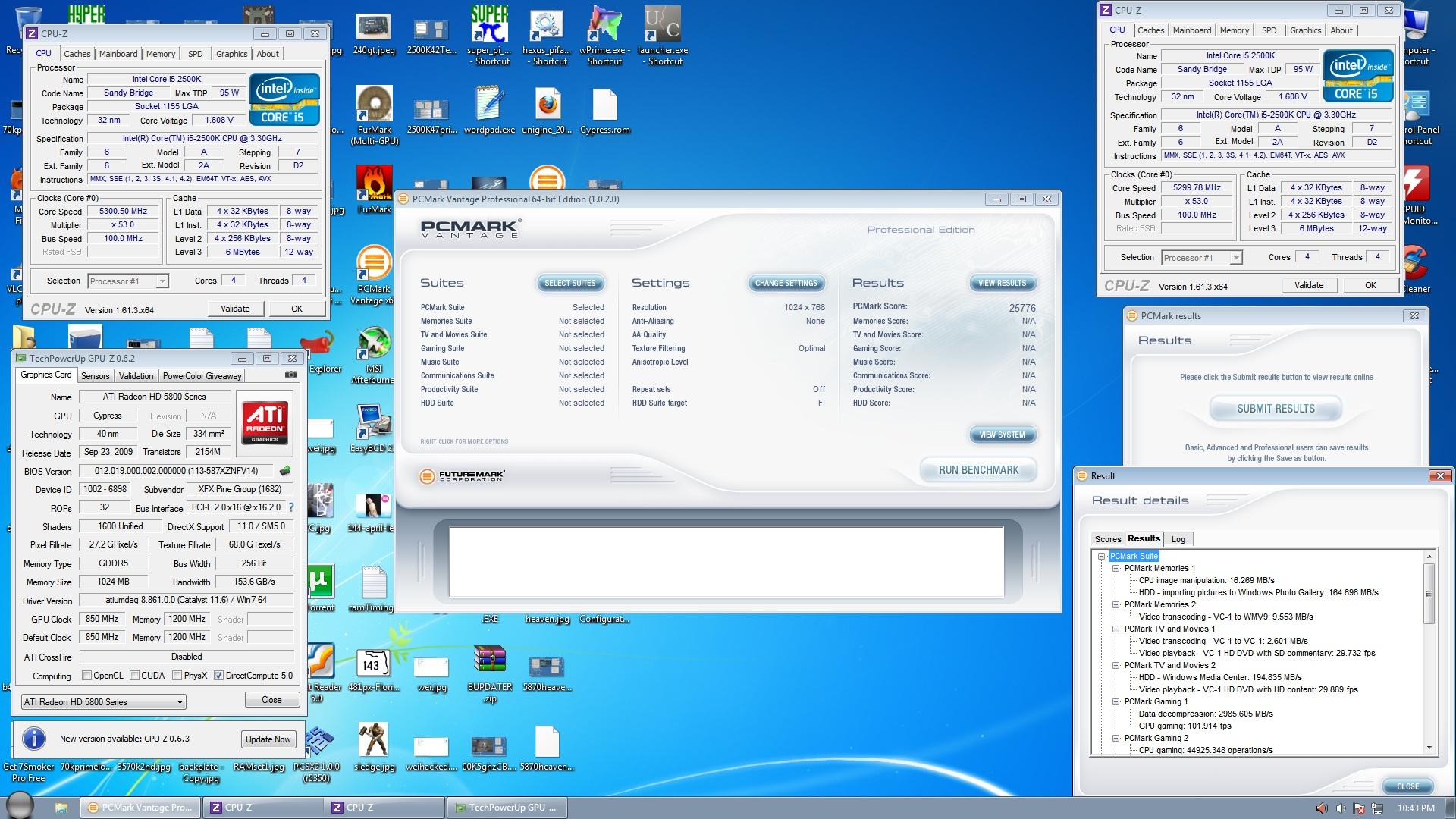Open the 240gt.jpeg desktop icon
The image size is (1456, 819).
click(x=375, y=36)
